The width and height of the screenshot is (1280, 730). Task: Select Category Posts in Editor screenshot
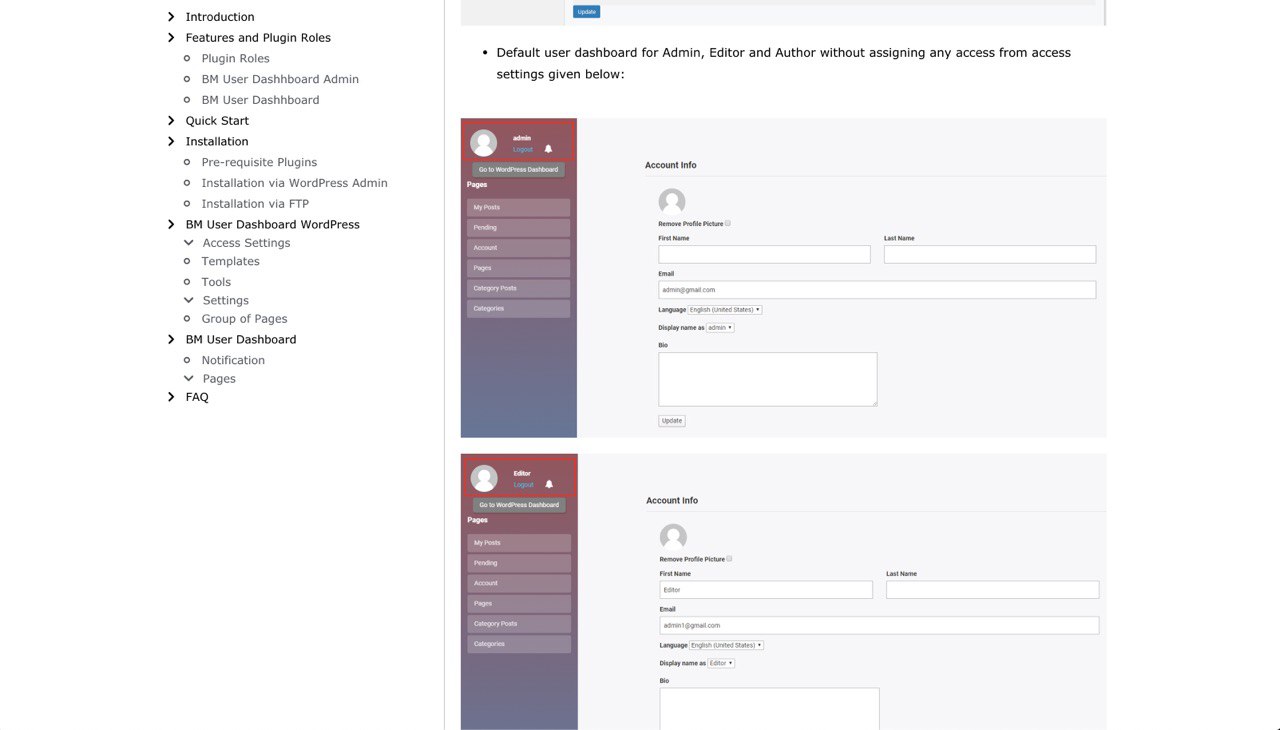tap(519, 624)
